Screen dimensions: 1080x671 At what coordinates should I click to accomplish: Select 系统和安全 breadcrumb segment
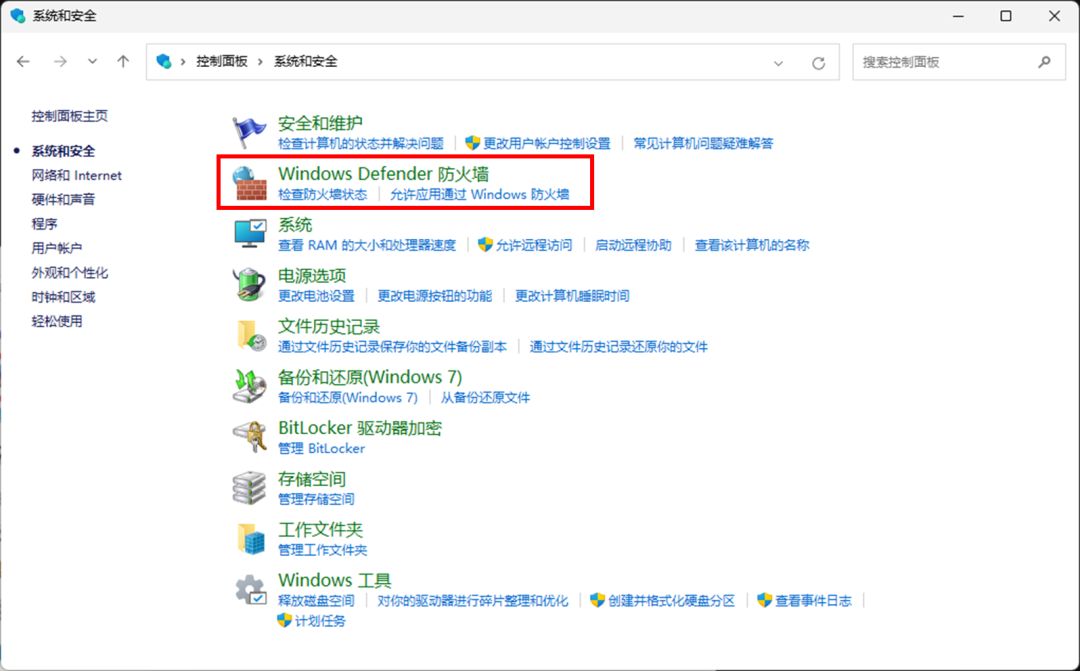306,61
